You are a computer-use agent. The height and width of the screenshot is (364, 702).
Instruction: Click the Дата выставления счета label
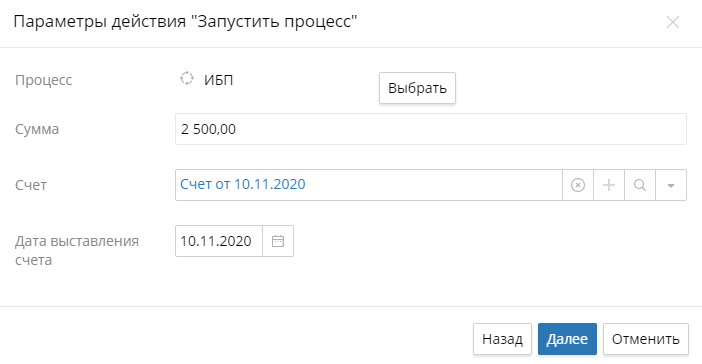point(77,250)
